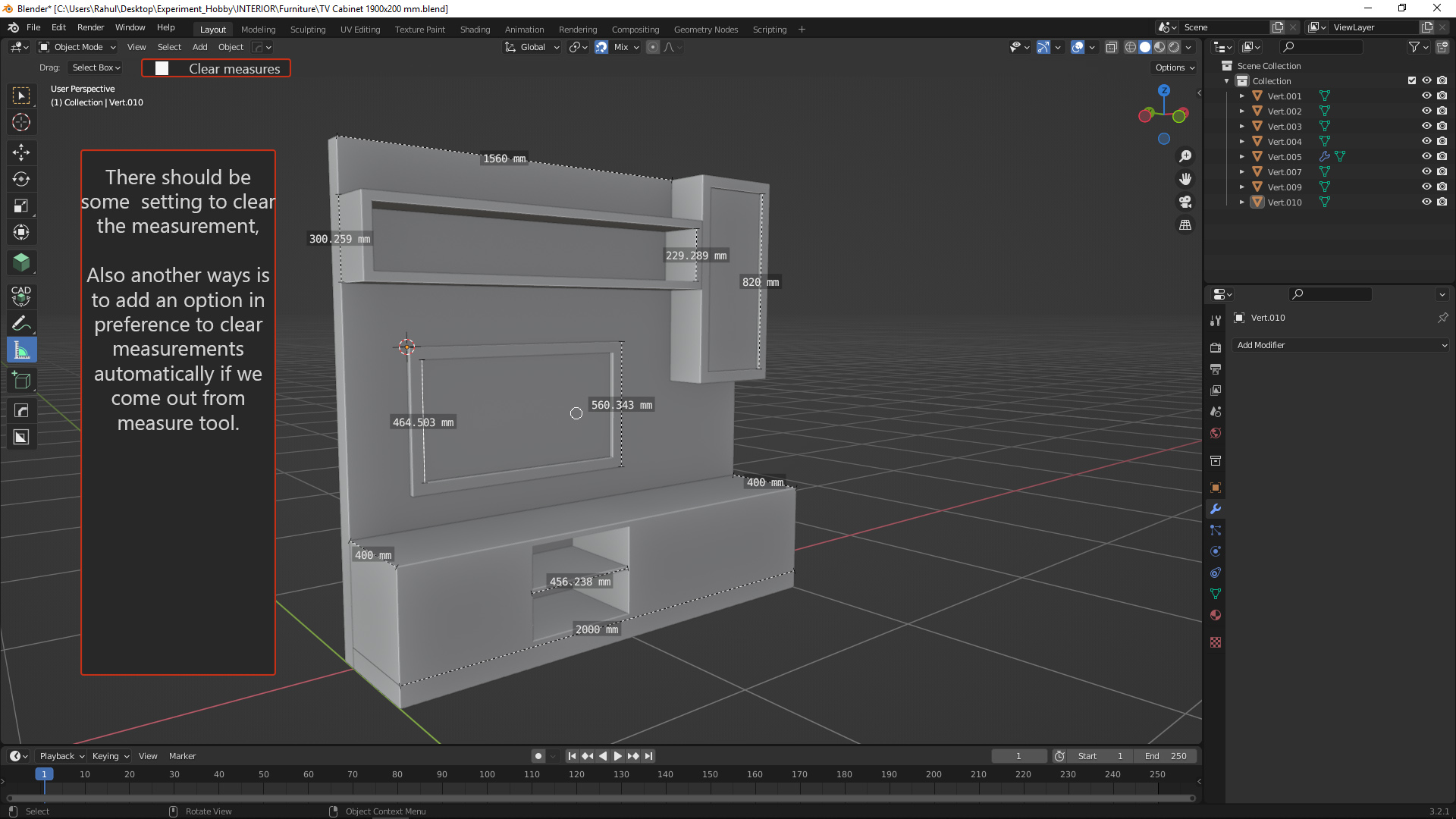Select the Add Cube tool
The width and height of the screenshot is (1456, 819).
pos(21,380)
